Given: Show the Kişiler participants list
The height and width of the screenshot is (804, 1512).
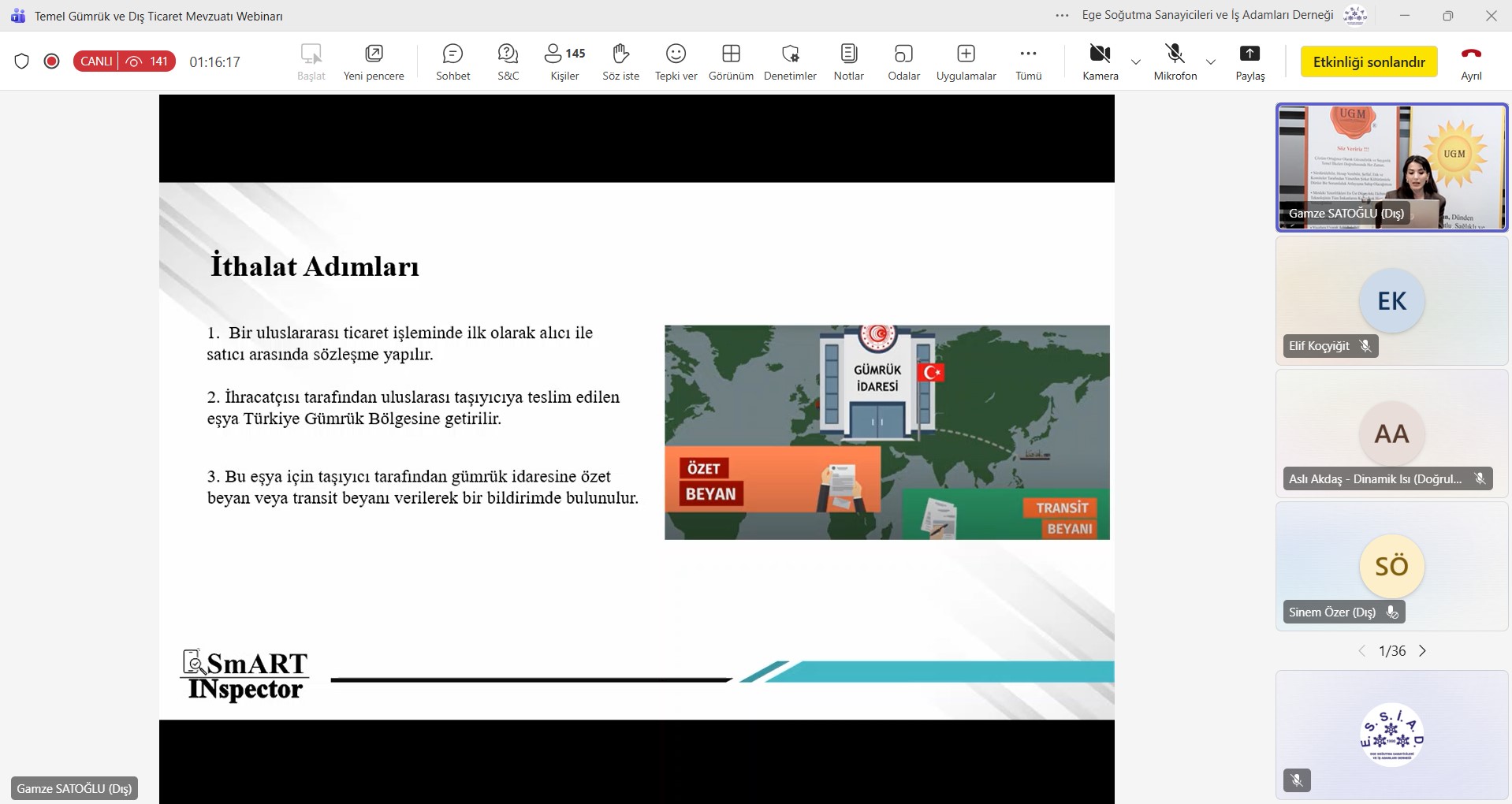Looking at the screenshot, I should coord(564,61).
